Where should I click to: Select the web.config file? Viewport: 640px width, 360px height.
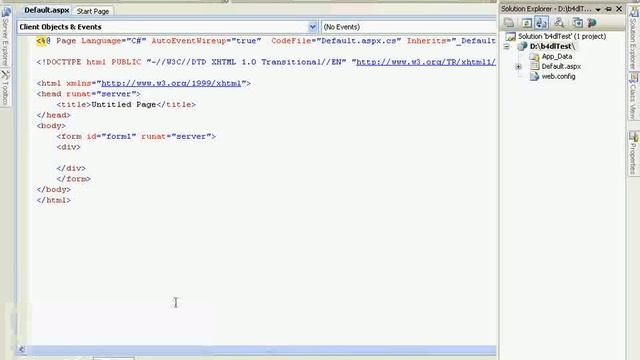(x=558, y=76)
